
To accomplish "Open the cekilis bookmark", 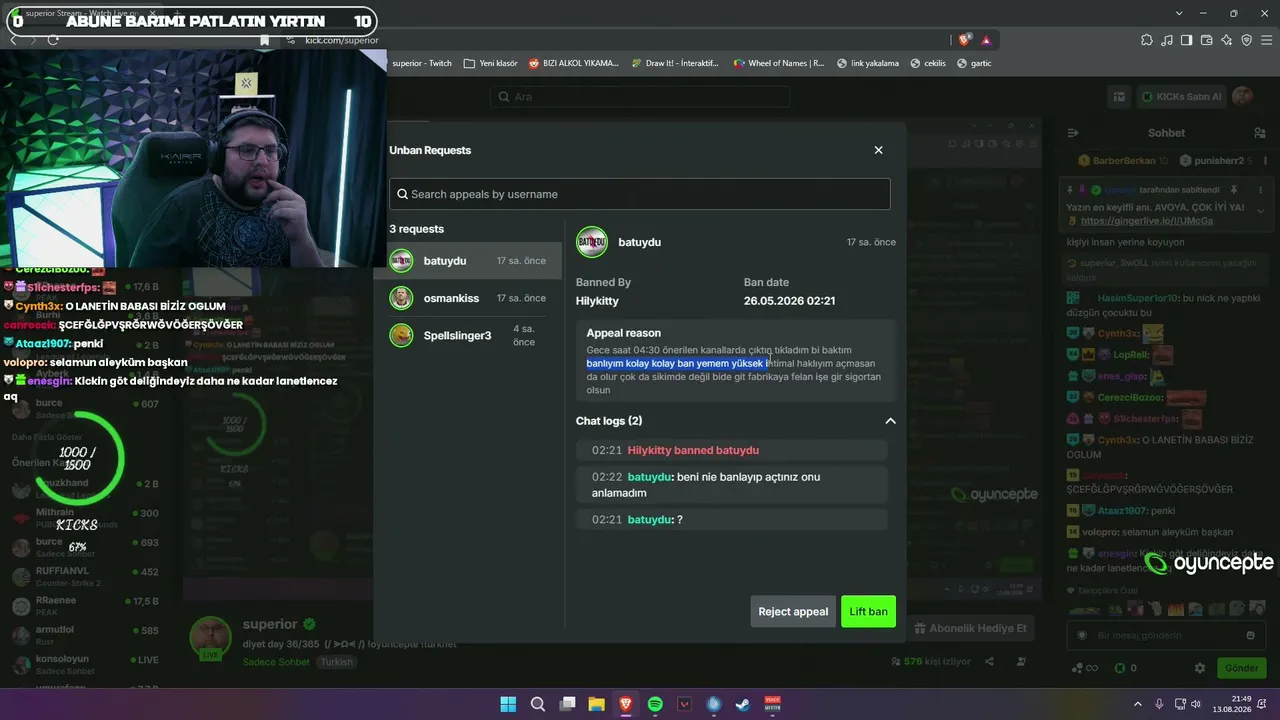I will coord(927,63).
